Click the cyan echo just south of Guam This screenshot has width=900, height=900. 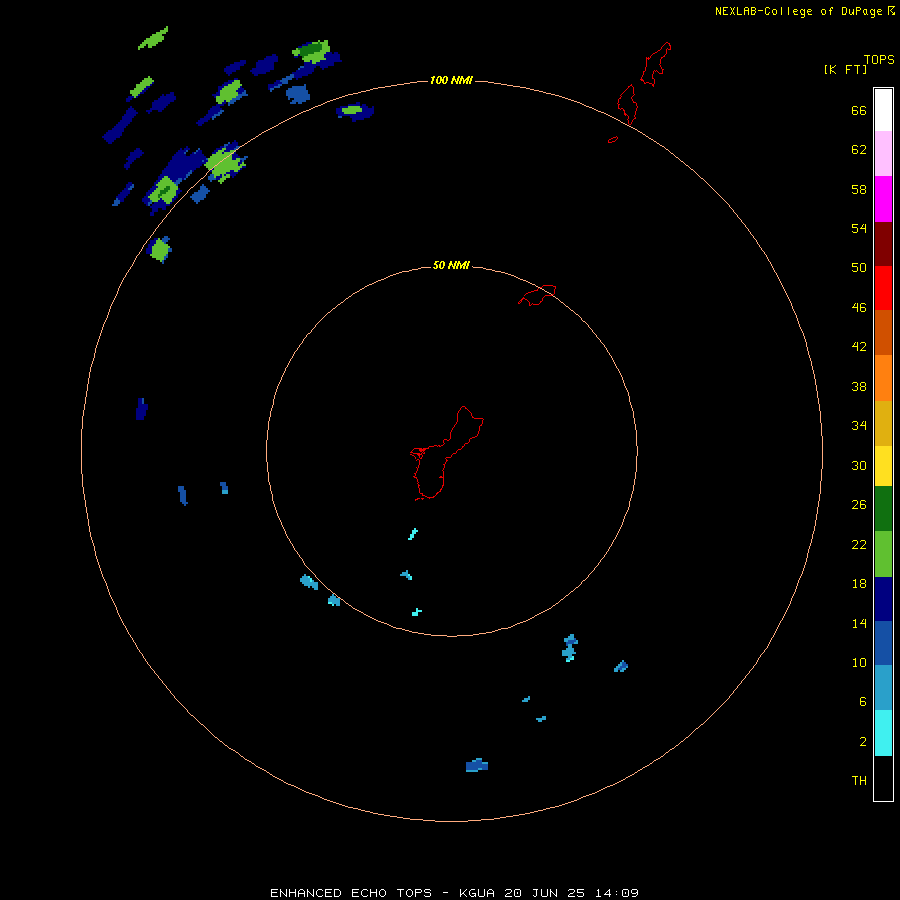pyautogui.click(x=413, y=534)
